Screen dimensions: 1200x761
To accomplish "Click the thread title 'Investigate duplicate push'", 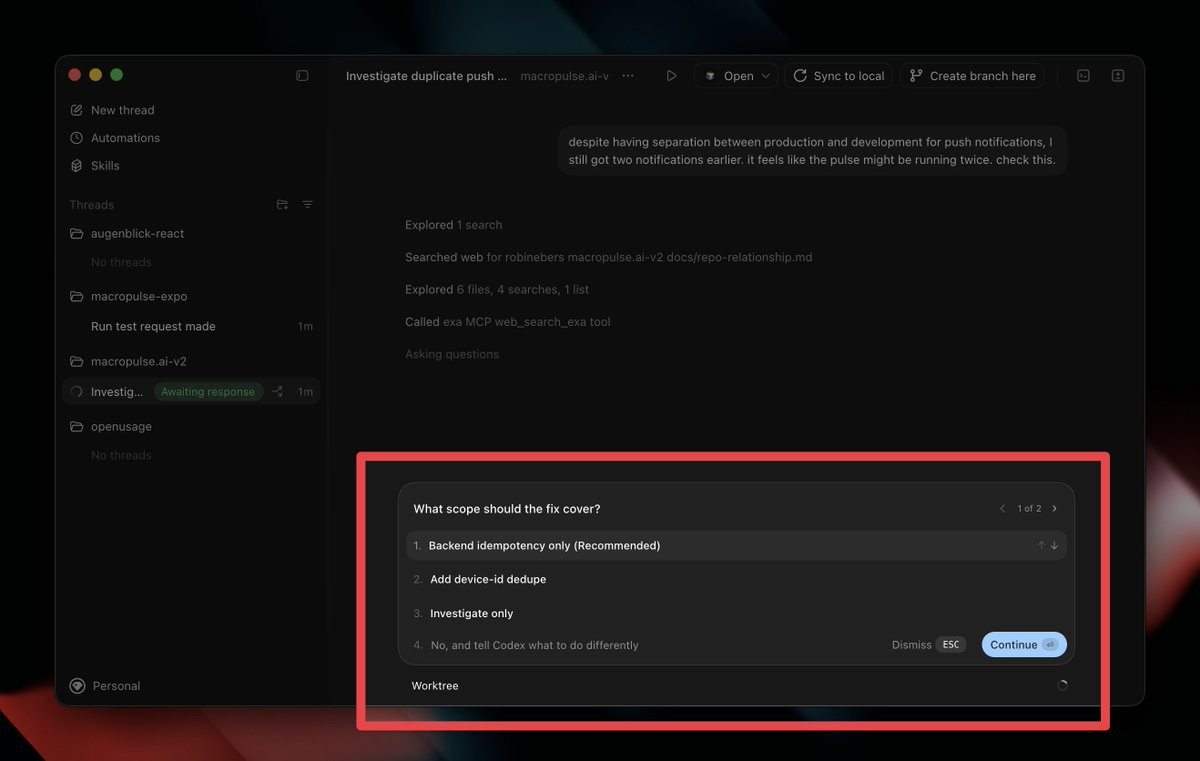I will tap(427, 76).
